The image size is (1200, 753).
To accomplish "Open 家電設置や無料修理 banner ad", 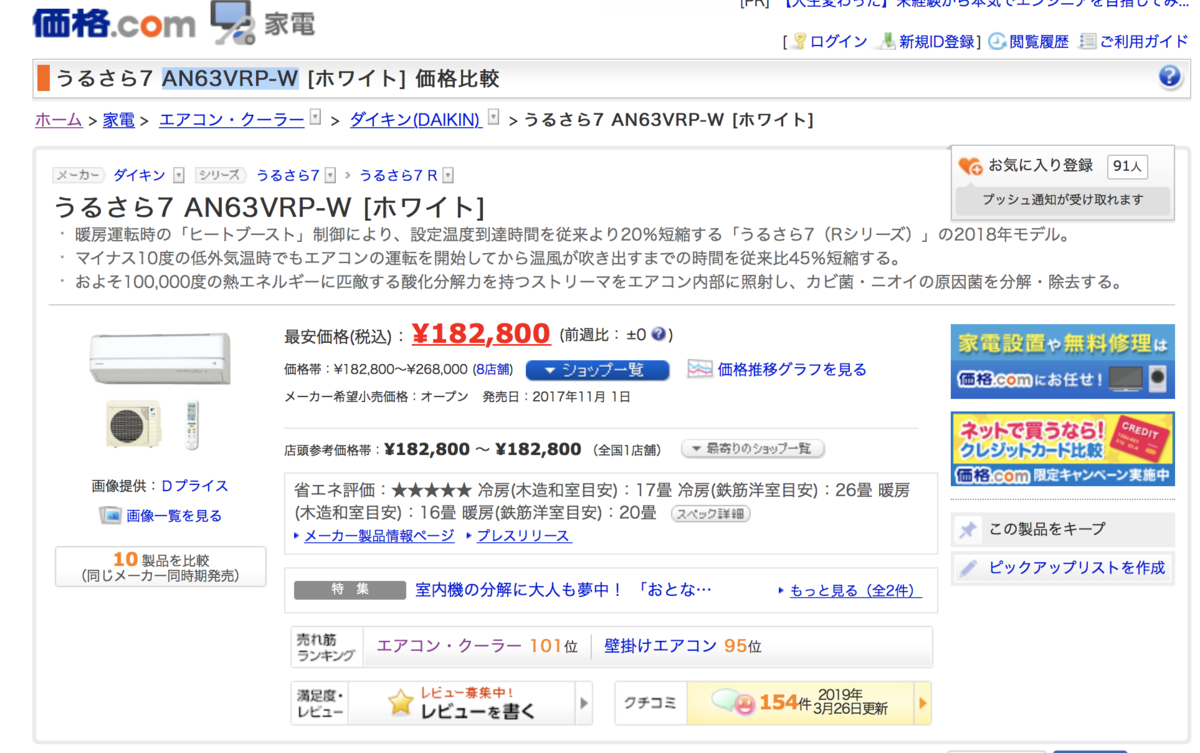I will (1062, 361).
